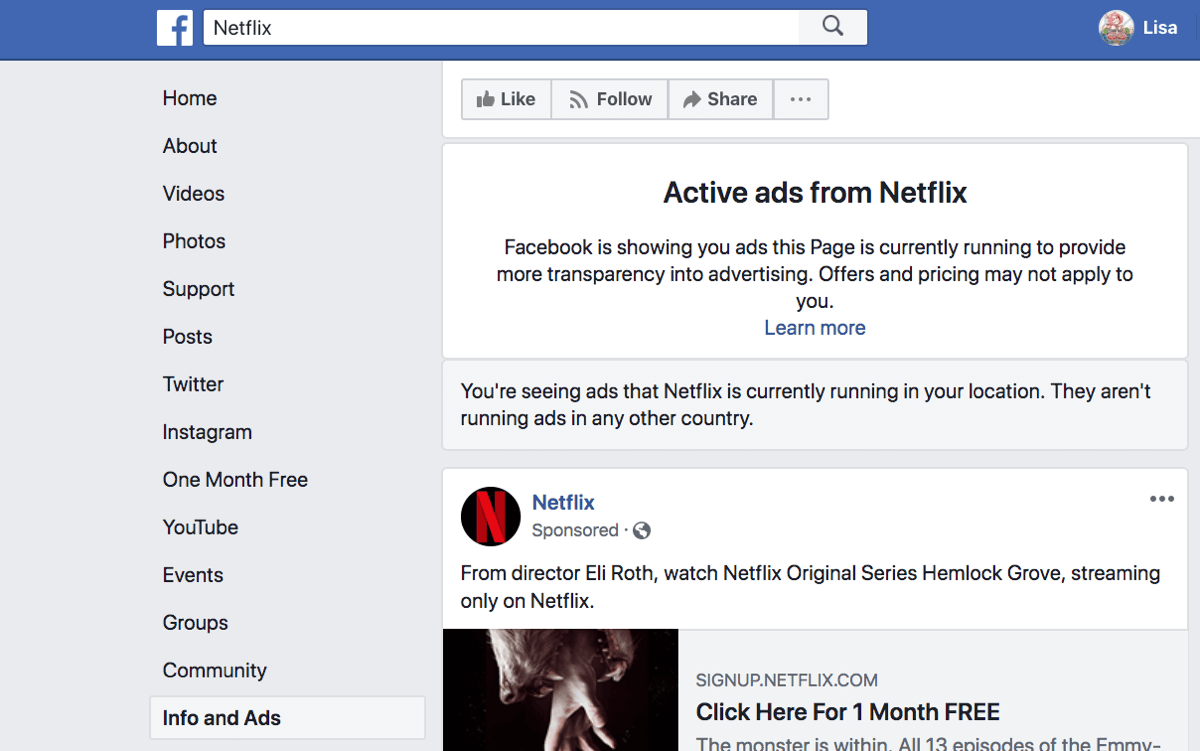Open the Support section

tap(199, 289)
